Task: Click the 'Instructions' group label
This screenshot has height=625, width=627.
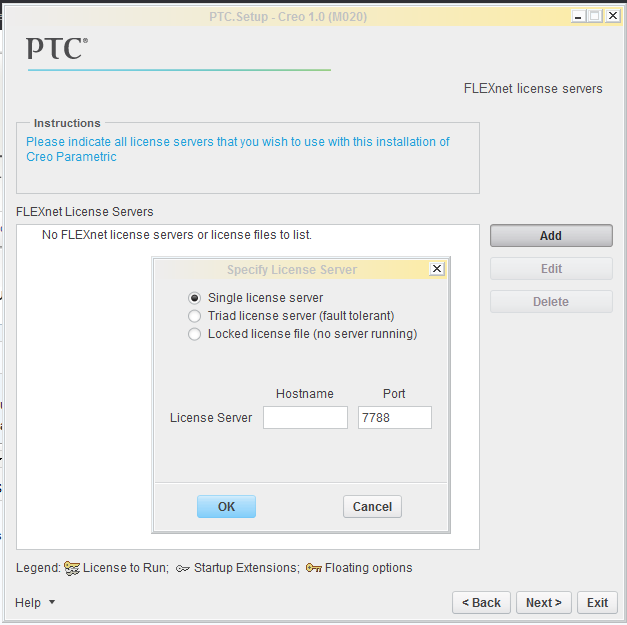Action: point(67,123)
